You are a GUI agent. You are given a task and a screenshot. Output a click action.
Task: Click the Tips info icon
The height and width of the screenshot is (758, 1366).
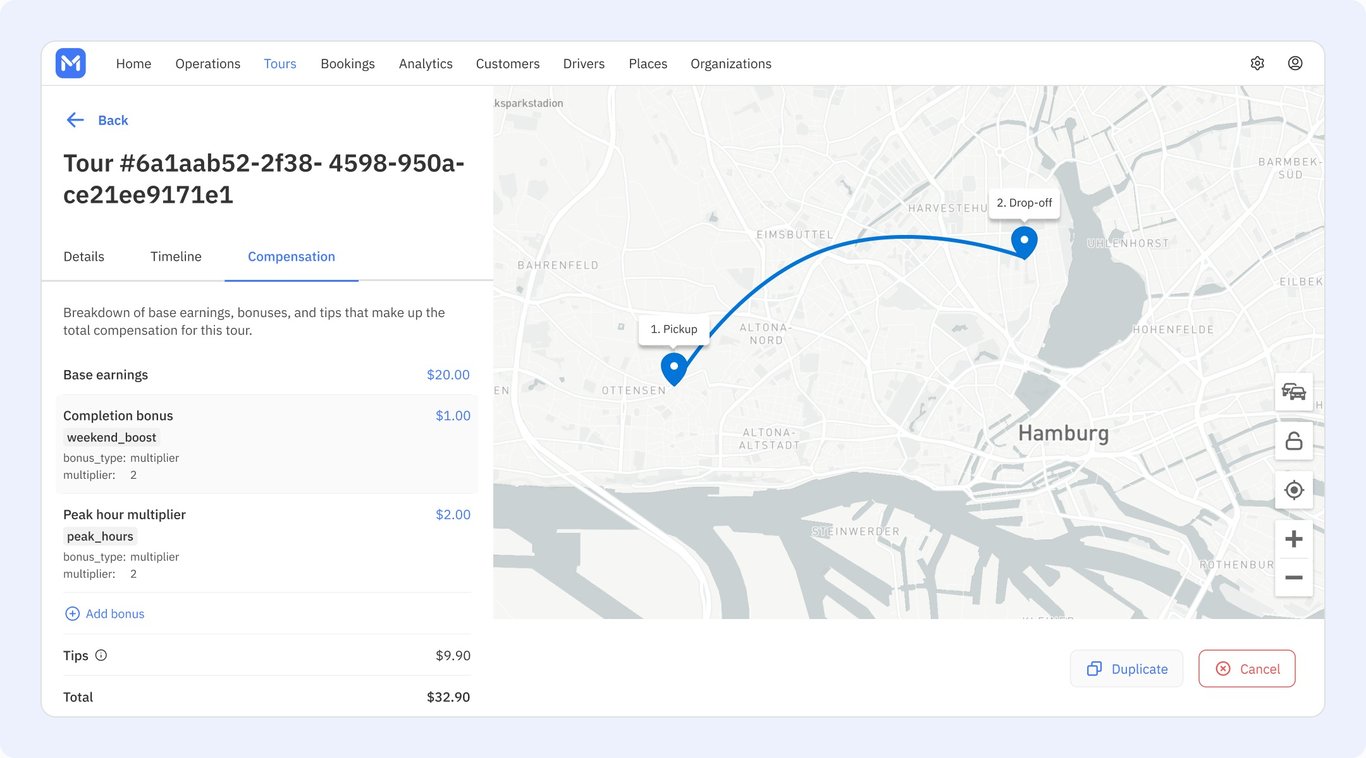pyautogui.click(x=101, y=656)
